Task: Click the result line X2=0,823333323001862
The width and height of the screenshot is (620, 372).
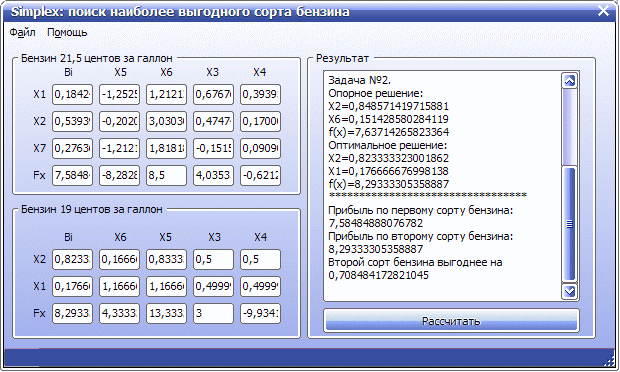Action: (388, 158)
